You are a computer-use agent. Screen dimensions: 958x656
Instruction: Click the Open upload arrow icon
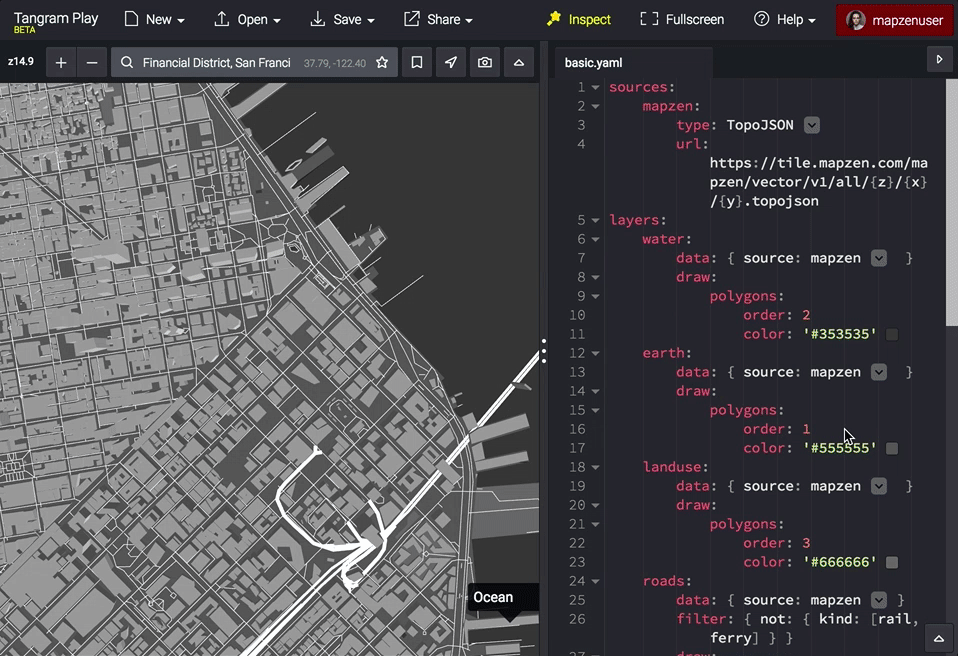pos(221,19)
